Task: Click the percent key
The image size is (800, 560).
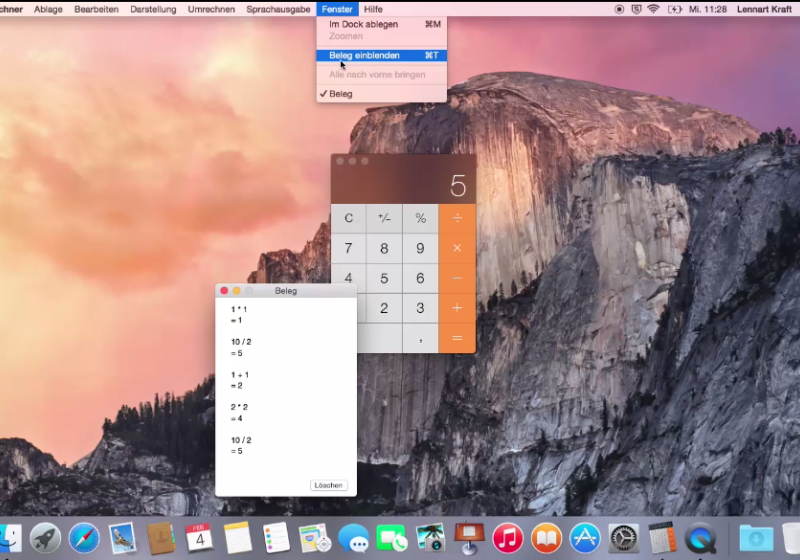Action: tap(420, 218)
